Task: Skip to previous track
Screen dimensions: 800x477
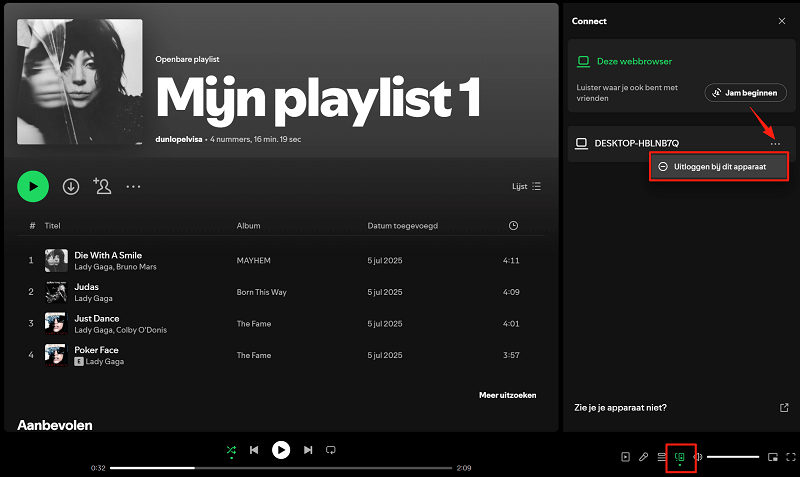Action: 254,450
